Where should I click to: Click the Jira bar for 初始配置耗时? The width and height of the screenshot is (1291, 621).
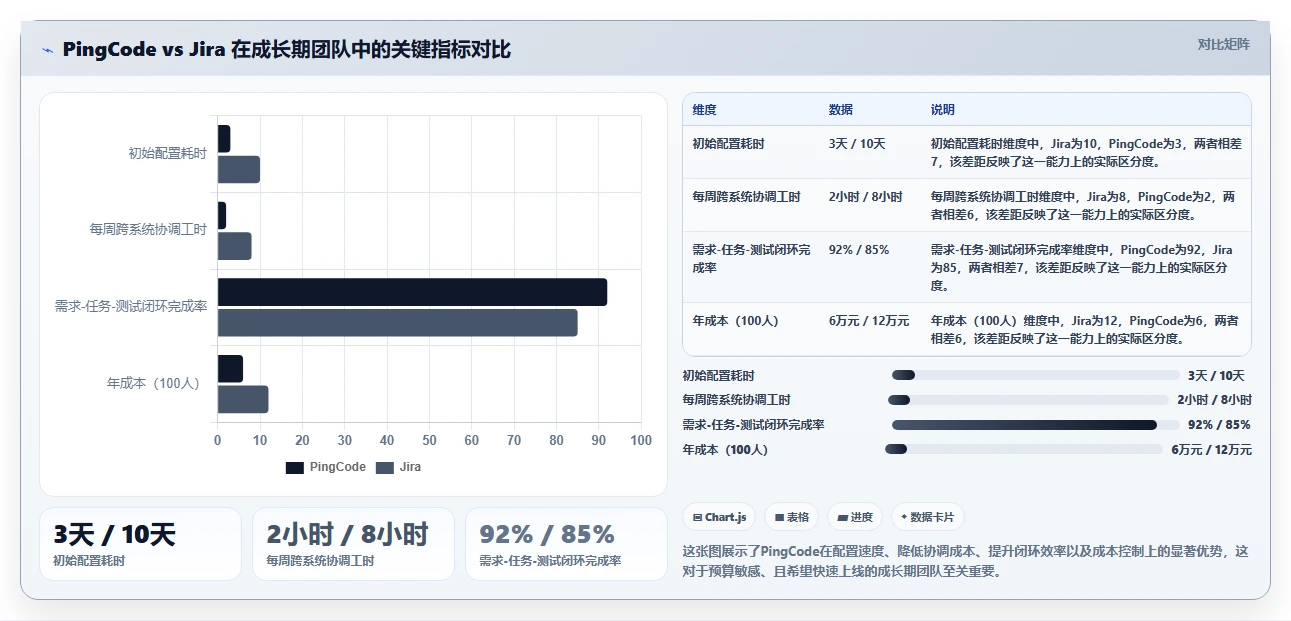[x=239, y=170]
